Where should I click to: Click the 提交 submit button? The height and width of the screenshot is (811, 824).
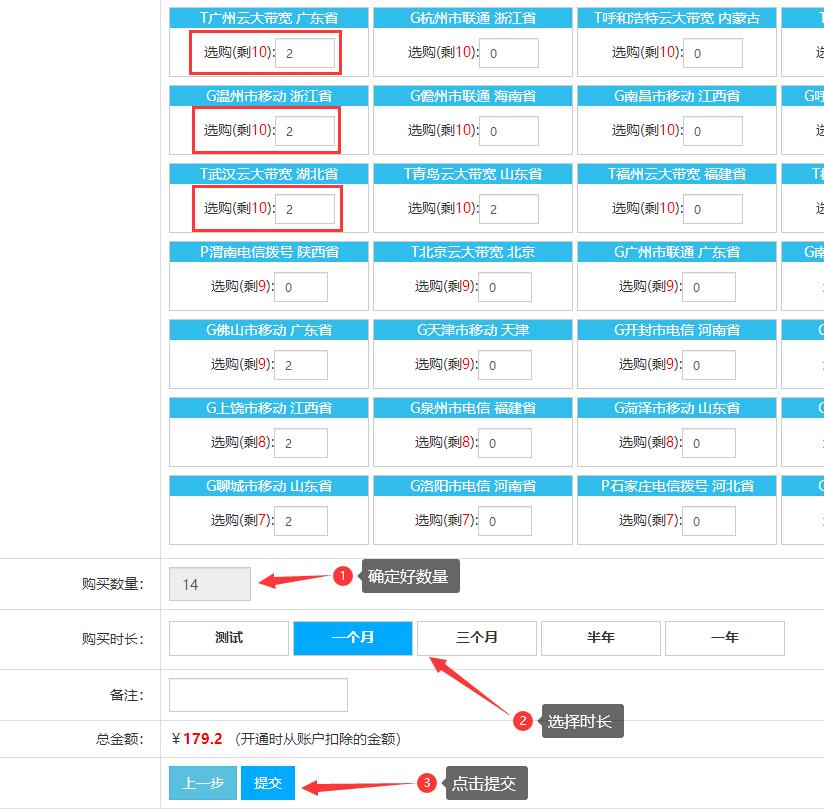point(267,783)
